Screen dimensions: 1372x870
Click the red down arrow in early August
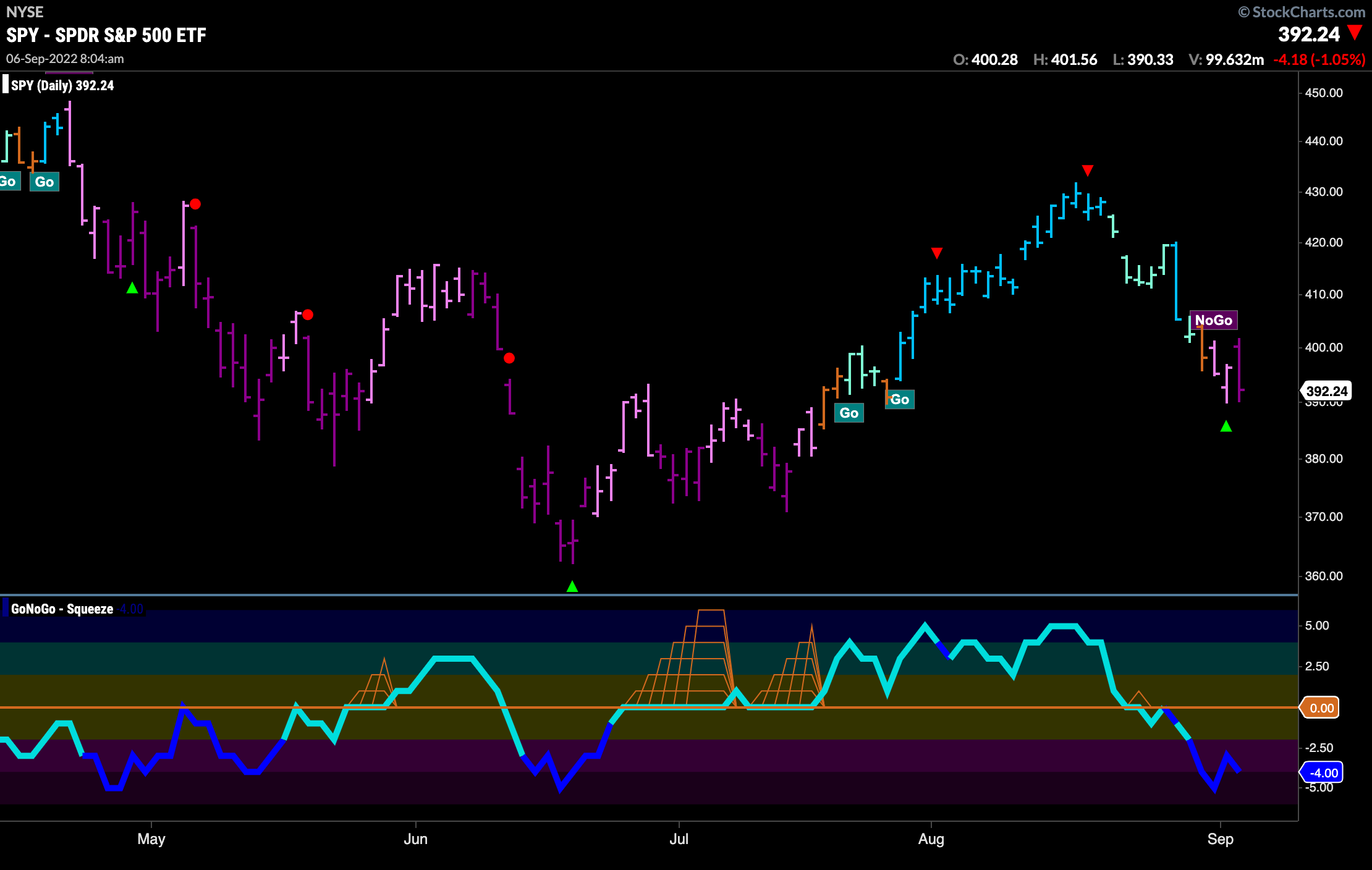click(937, 253)
